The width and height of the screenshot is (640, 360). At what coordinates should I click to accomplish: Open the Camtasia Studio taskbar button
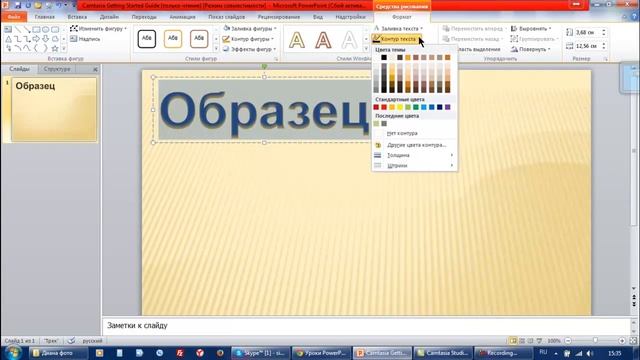click(x=443, y=353)
